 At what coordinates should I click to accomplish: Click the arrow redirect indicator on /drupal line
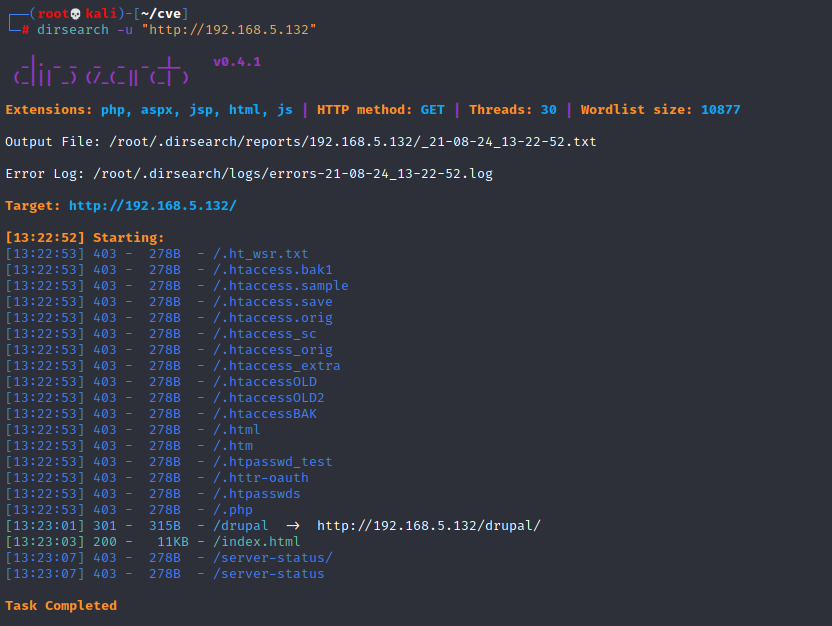click(x=290, y=525)
